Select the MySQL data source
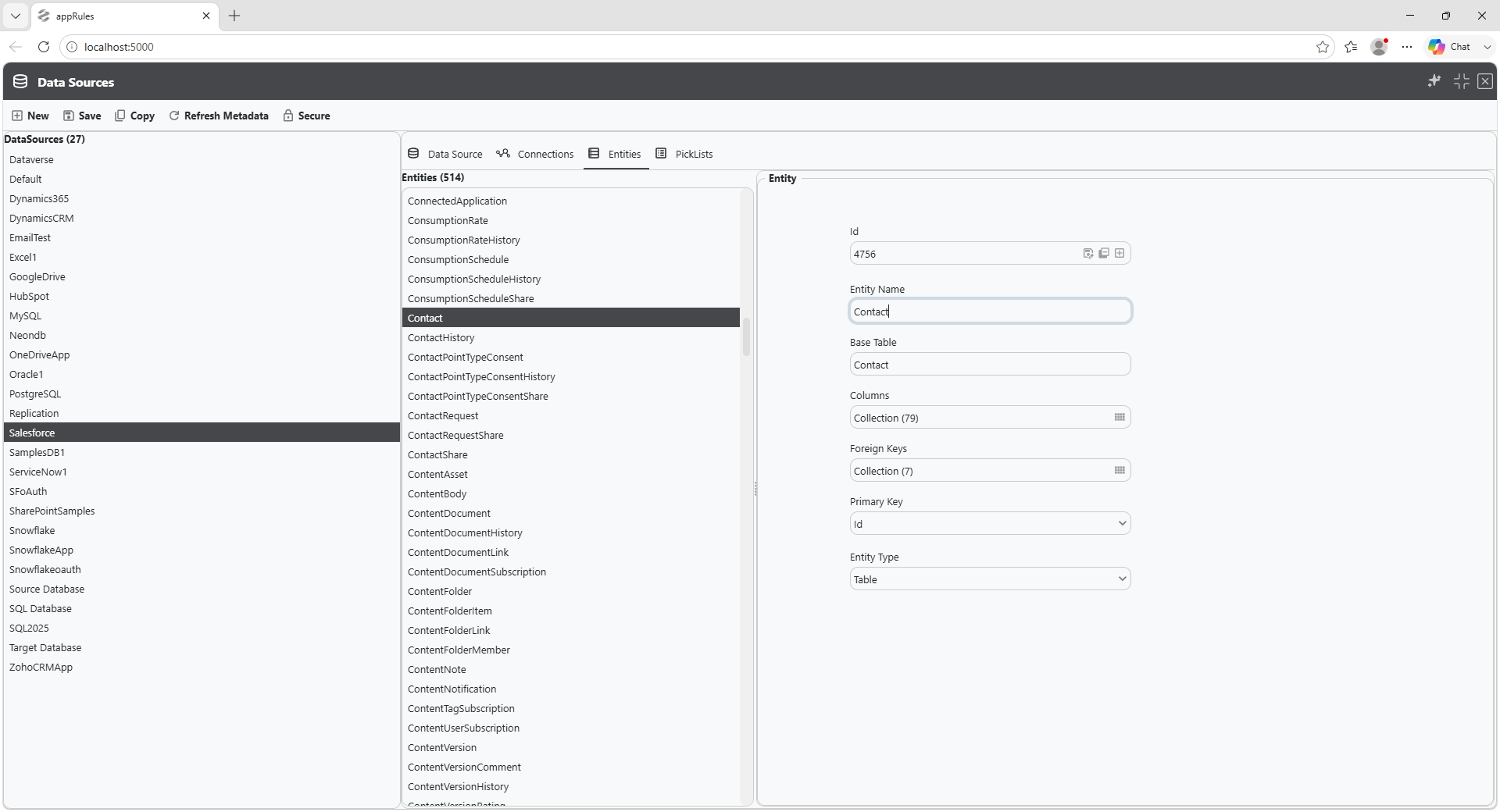Viewport: 1500px width, 812px height. [x=202, y=315]
